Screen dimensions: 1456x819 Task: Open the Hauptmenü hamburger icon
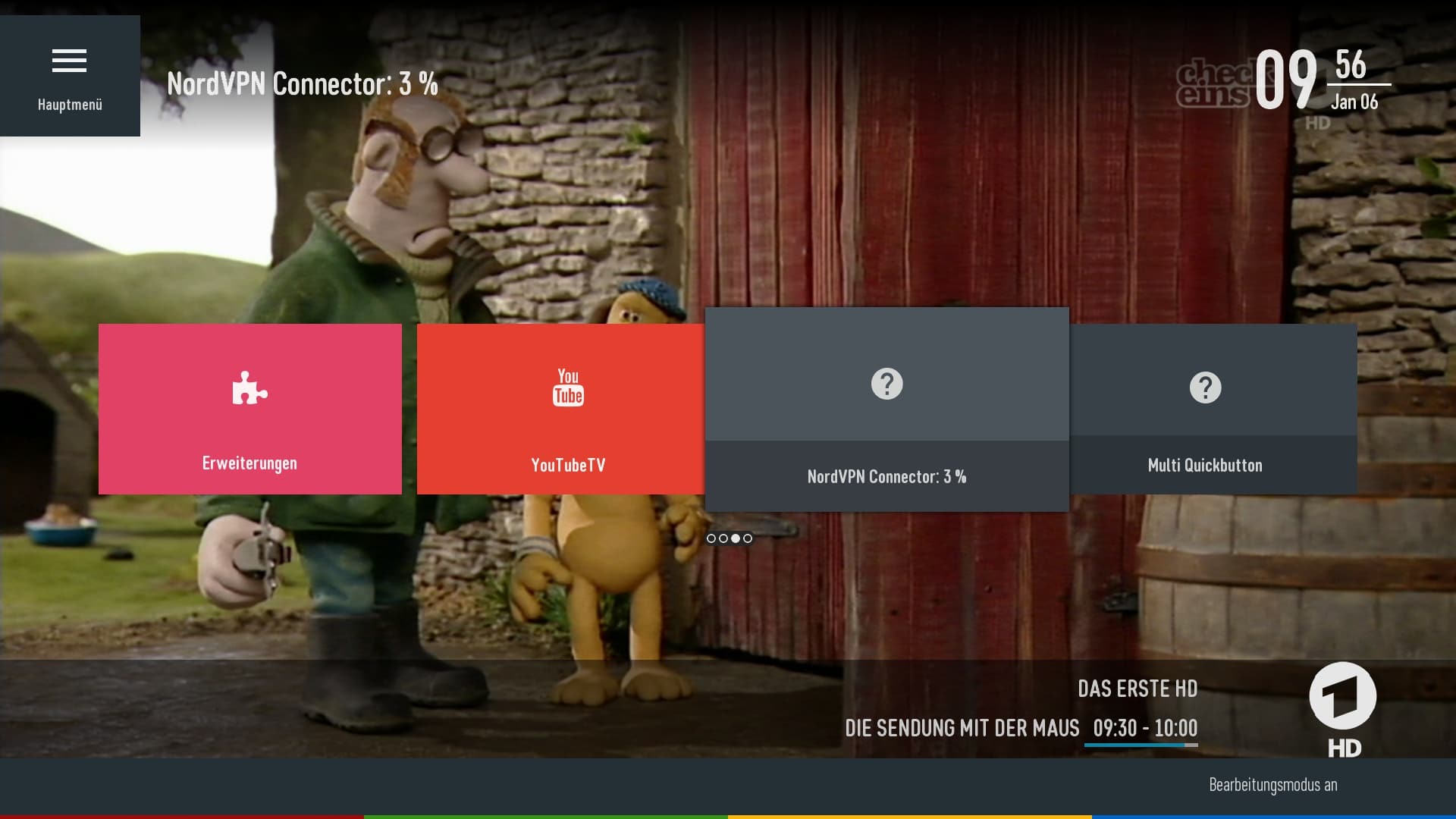(x=69, y=61)
